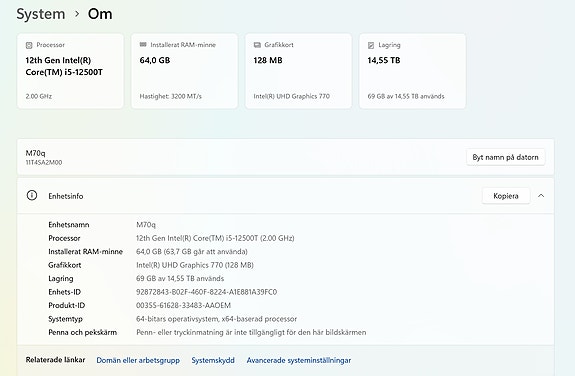
Task: Click the 14,55 TB storage value
Action: pos(384,60)
